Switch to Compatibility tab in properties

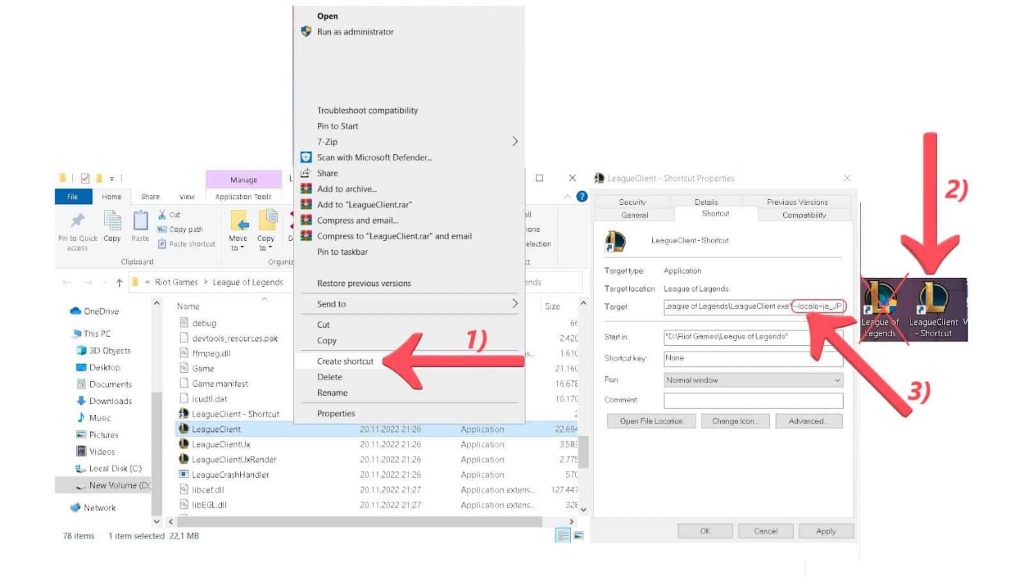[804, 215]
